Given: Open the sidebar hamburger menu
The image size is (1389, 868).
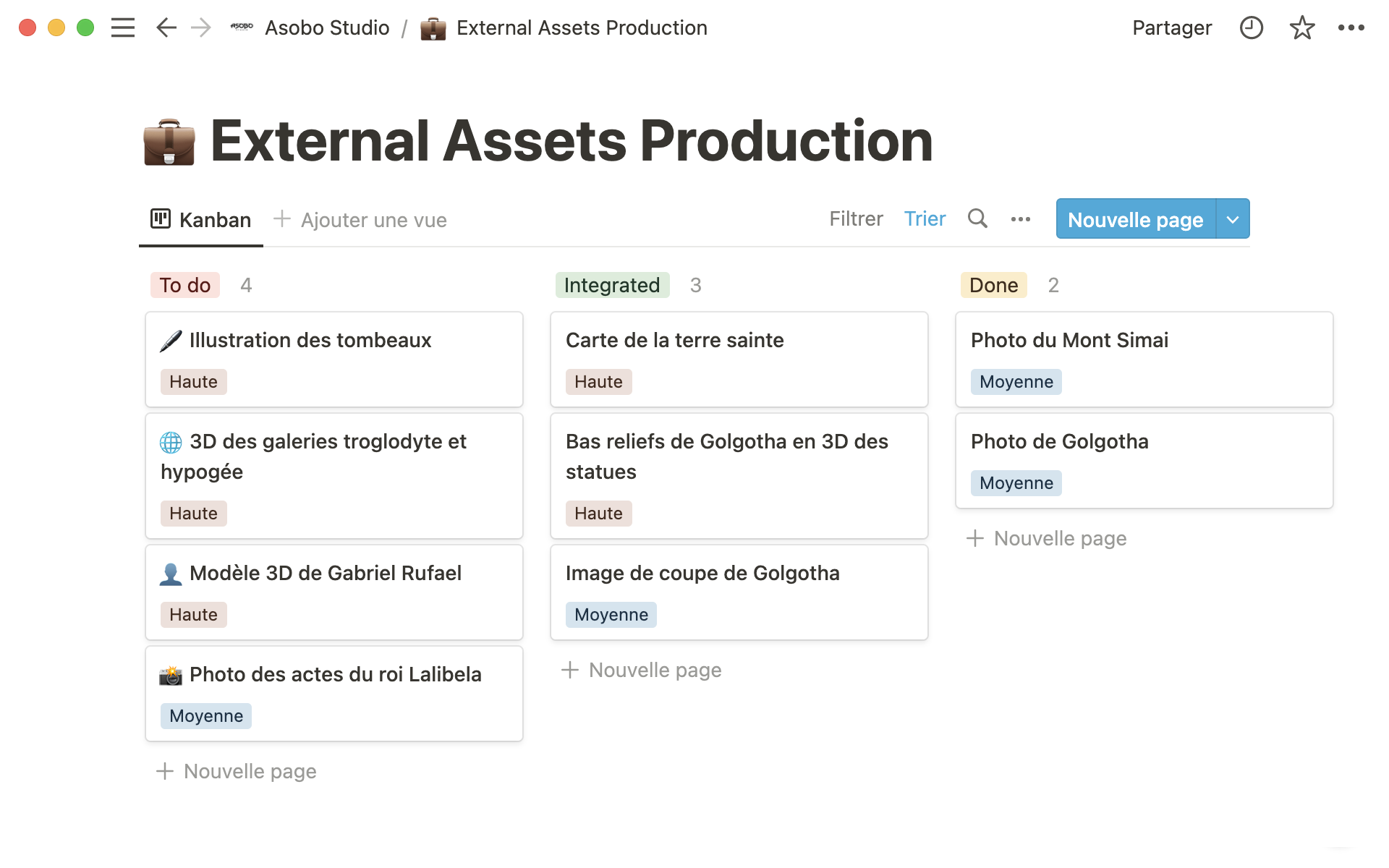Looking at the screenshot, I should (123, 27).
